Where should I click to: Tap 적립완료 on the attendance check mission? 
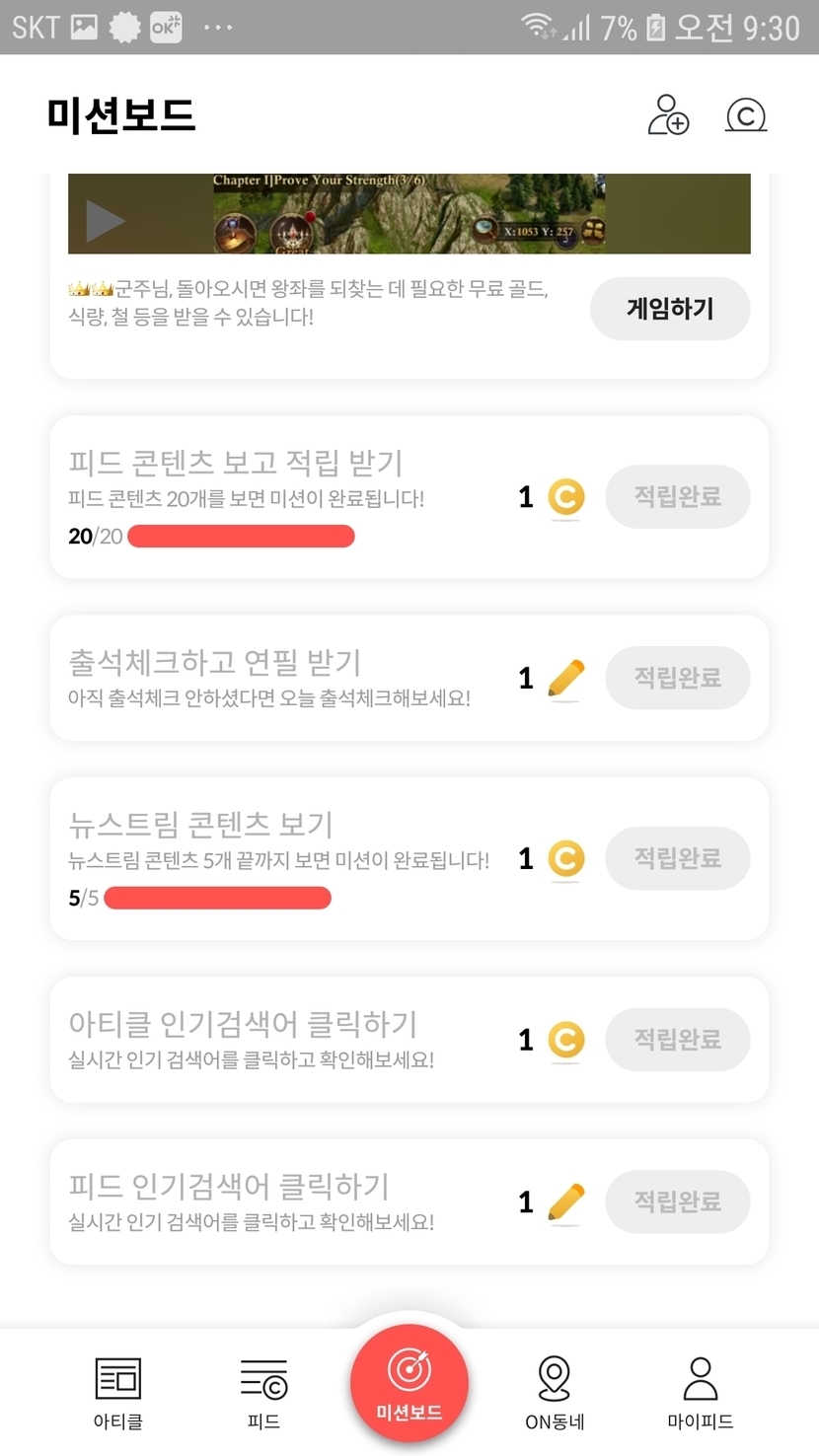pyautogui.click(x=677, y=678)
